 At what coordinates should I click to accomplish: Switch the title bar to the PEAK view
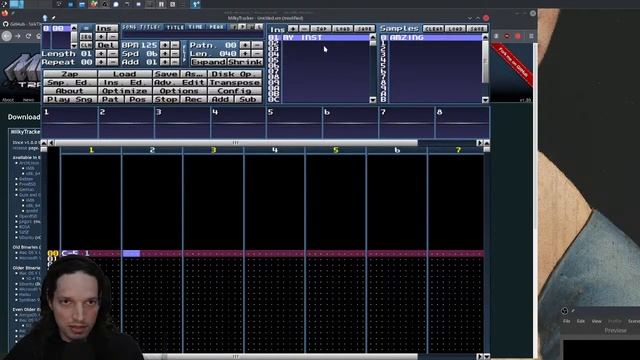tap(216, 27)
